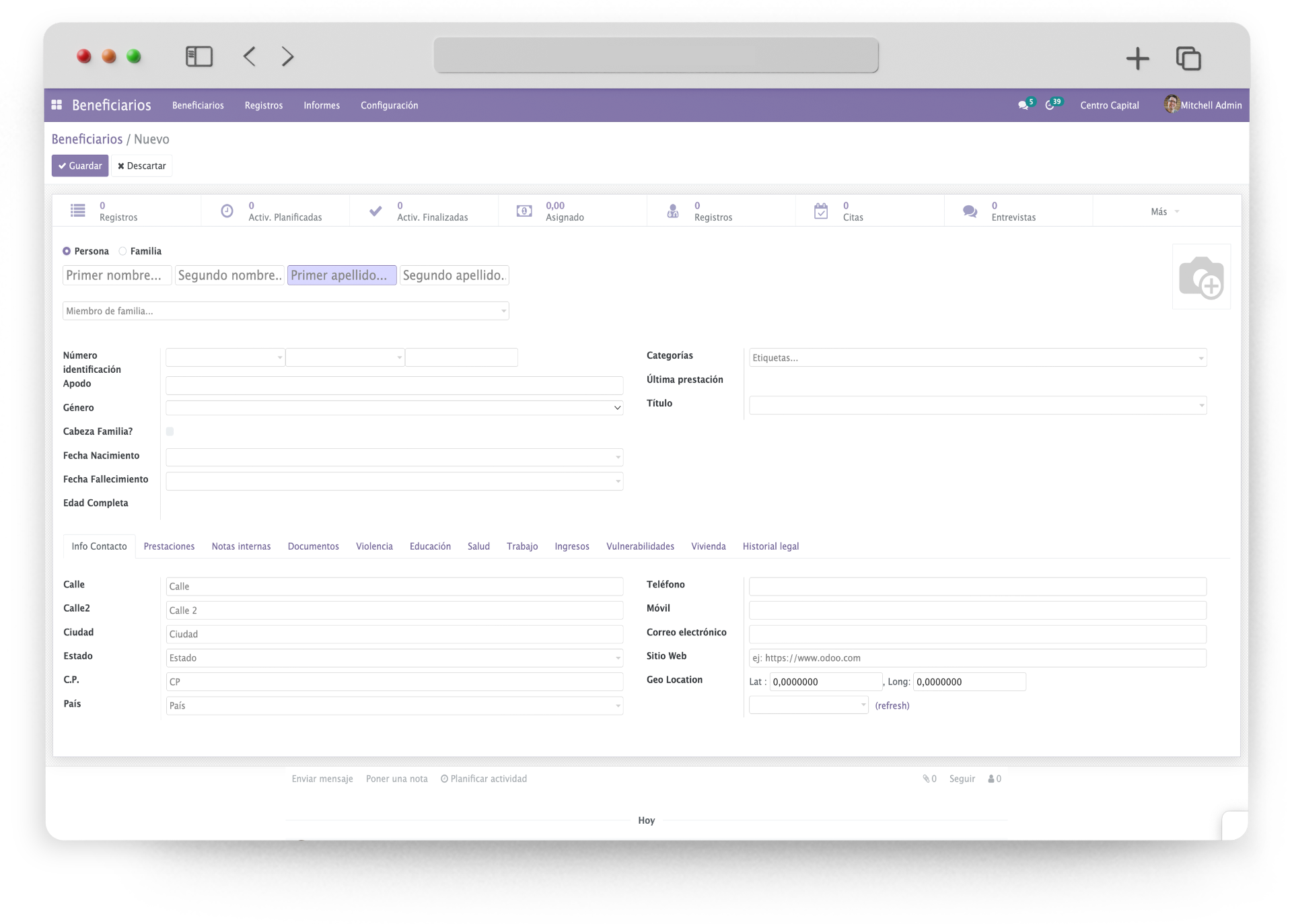This screenshot has height=924, width=1292.
Task: Open the Configuración menu
Action: click(x=389, y=105)
